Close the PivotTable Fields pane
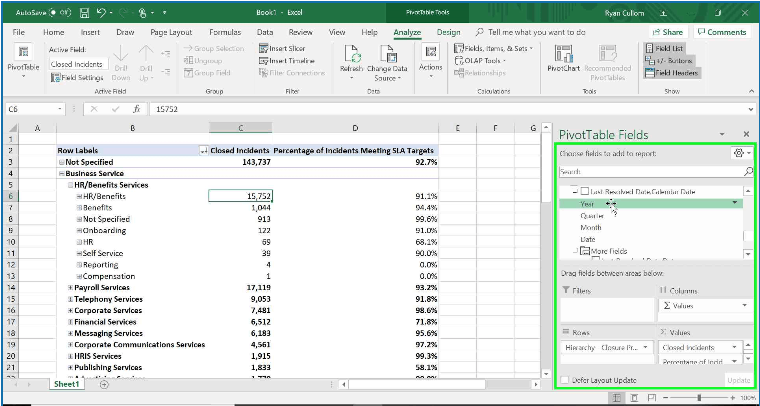The image size is (760, 406). click(746, 134)
